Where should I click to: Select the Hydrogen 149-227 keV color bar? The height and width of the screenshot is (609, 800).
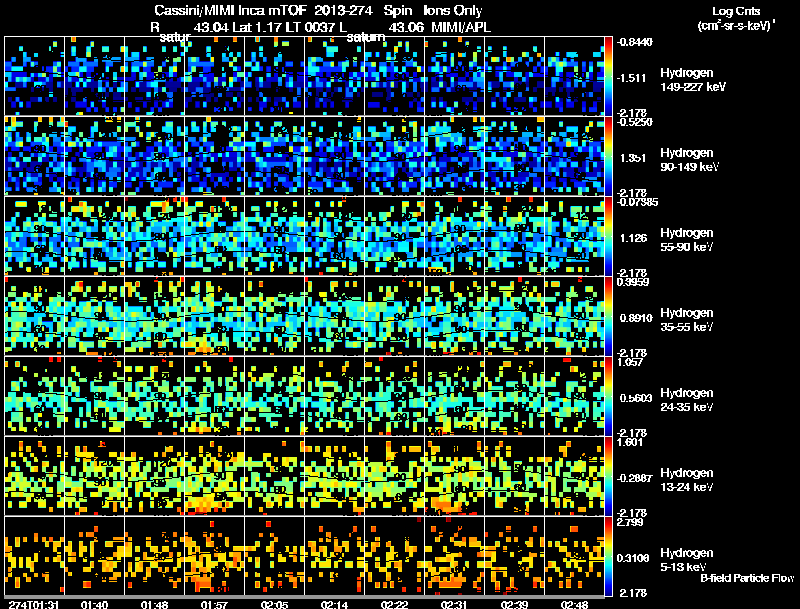click(x=608, y=76)
